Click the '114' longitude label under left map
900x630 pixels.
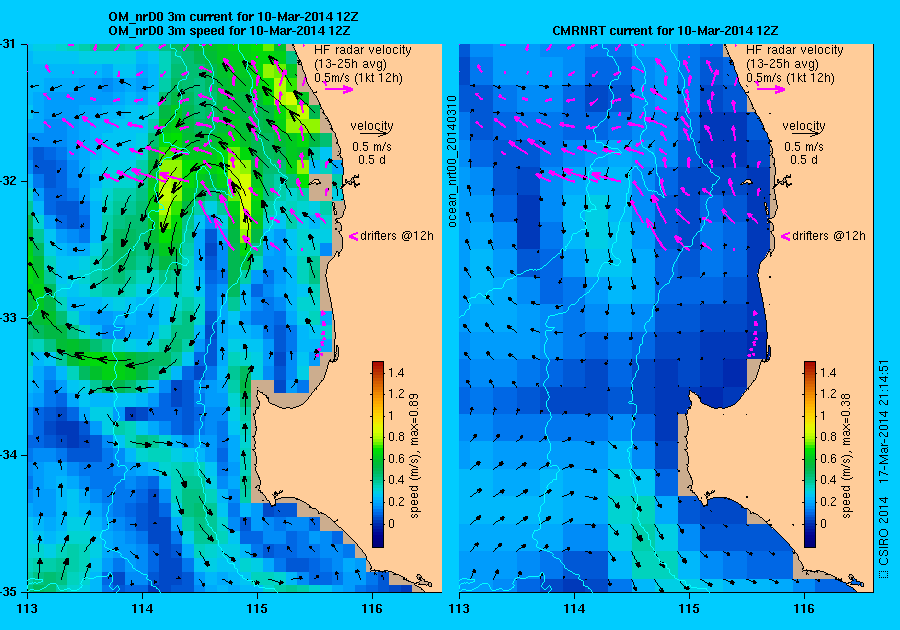(142, 609)
